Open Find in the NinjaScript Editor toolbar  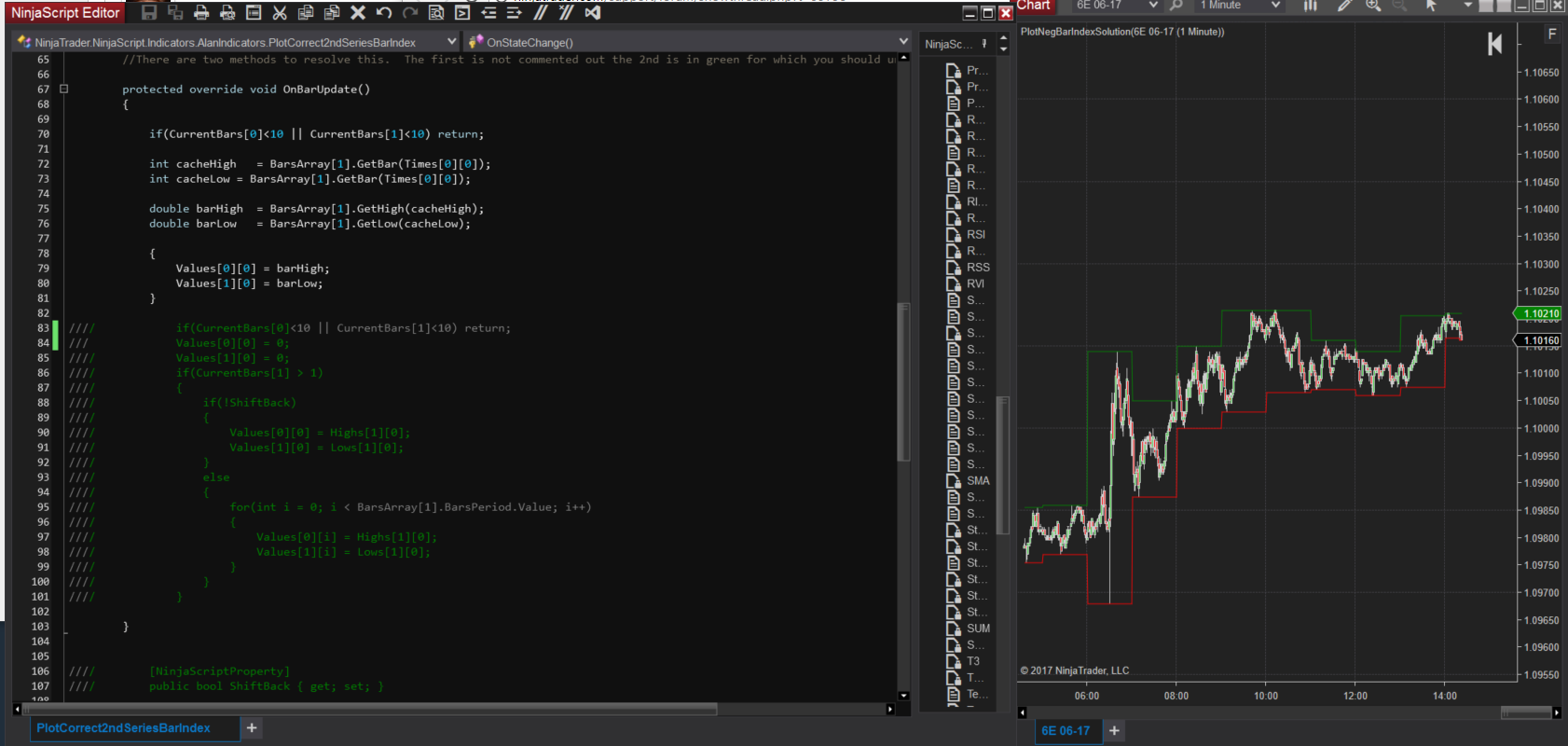point(436,12)
